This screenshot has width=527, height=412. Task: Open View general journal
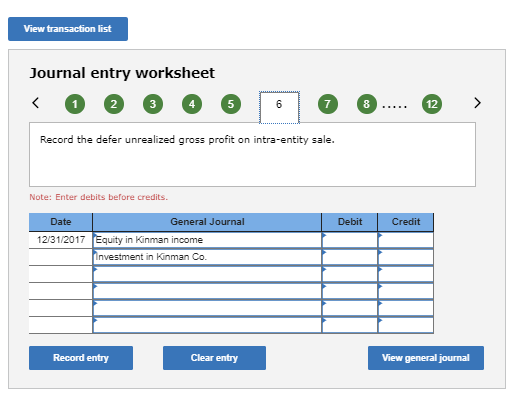click(x=426, y=358)
